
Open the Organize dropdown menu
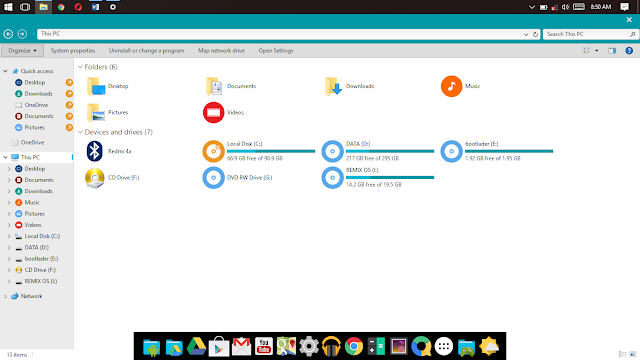pyautogui.click(x=22, y=51)
